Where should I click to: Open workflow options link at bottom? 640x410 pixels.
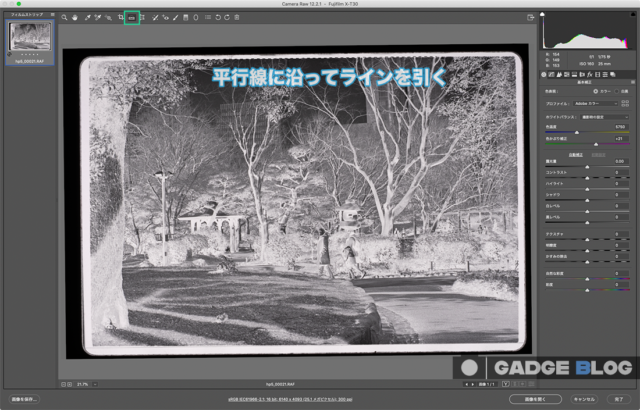(290, 399)
